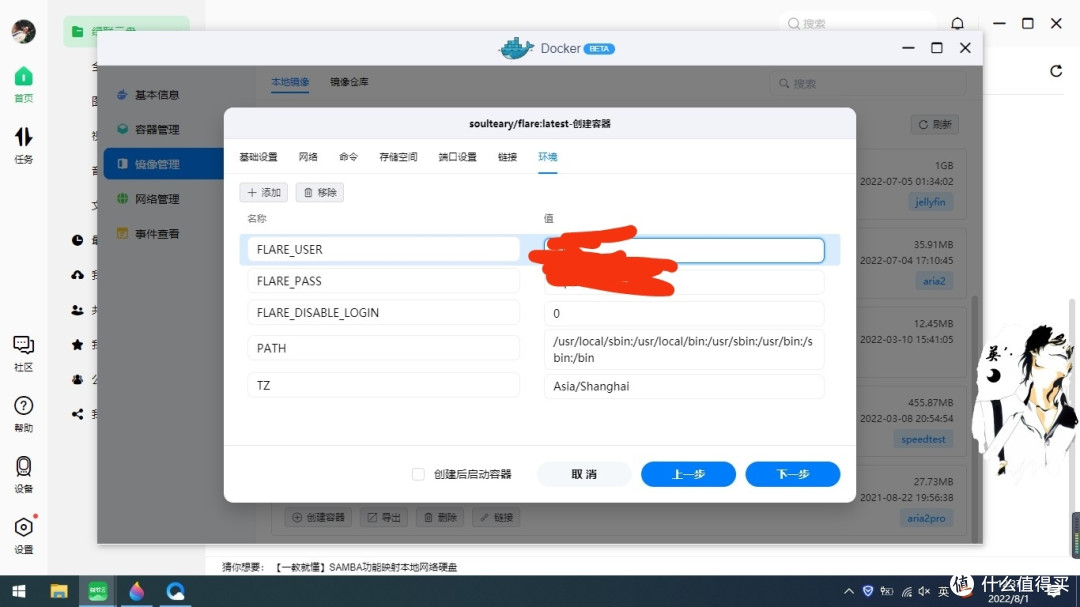Click the flame droplet taskbar icon

136,591
